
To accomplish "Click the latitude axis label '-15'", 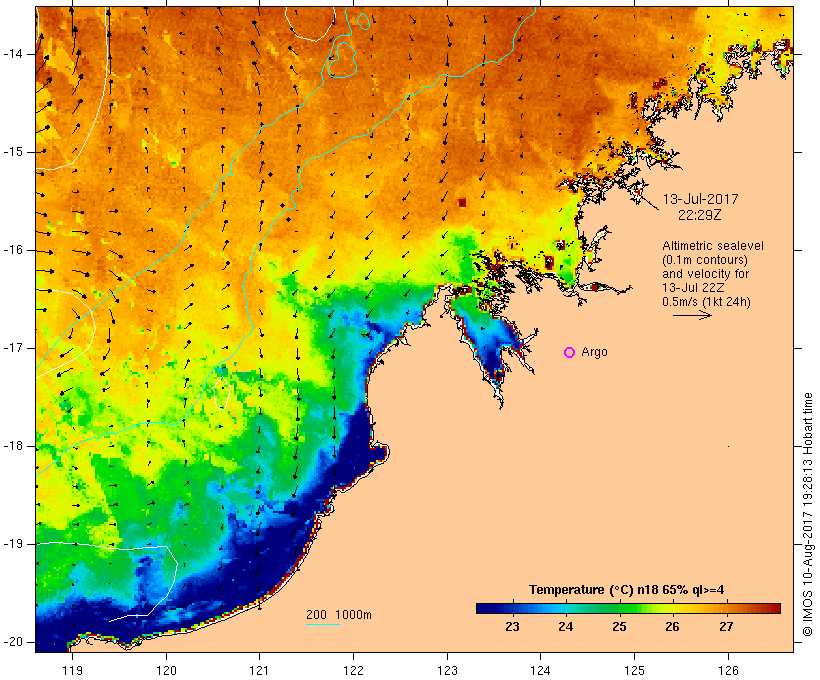I will [x=13, y=152].
